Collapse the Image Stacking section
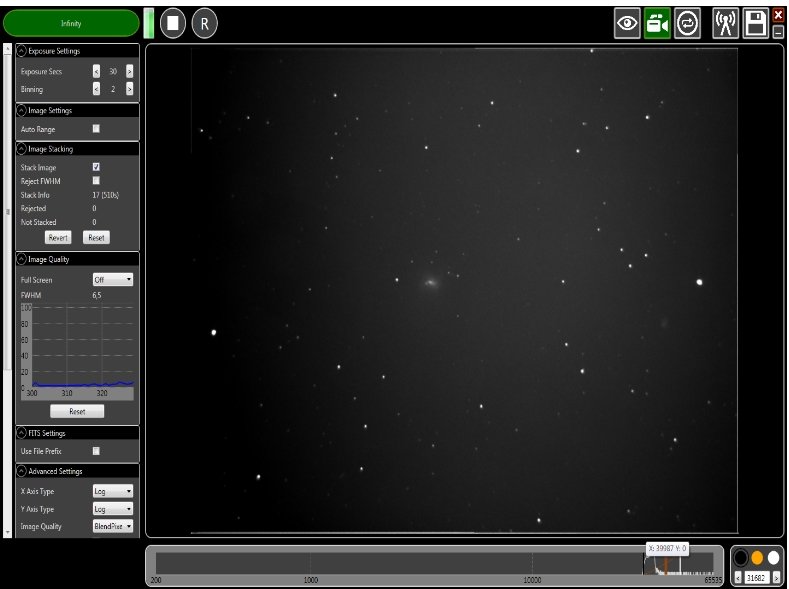Screen dimensions: 789x589 tap(21, 149)
